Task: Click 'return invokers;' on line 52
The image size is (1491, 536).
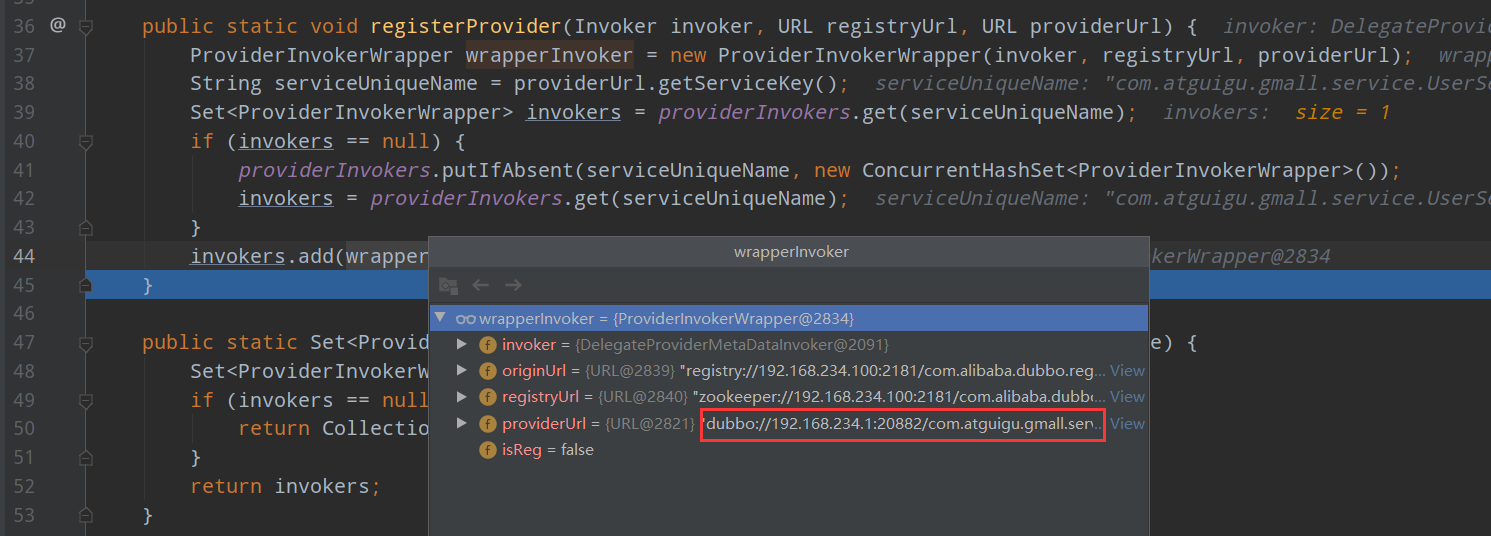Action: (286, 486)
